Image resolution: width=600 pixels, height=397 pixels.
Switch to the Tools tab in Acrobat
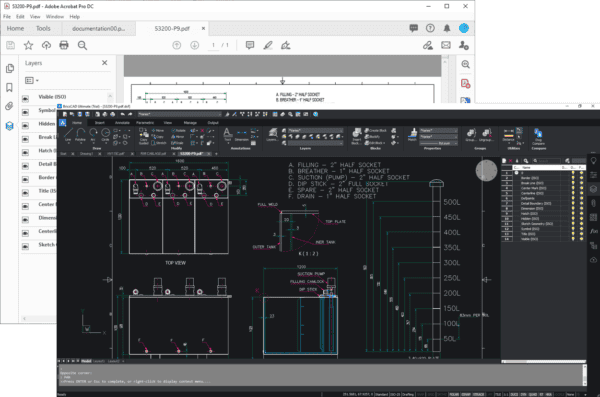point(43,28)
